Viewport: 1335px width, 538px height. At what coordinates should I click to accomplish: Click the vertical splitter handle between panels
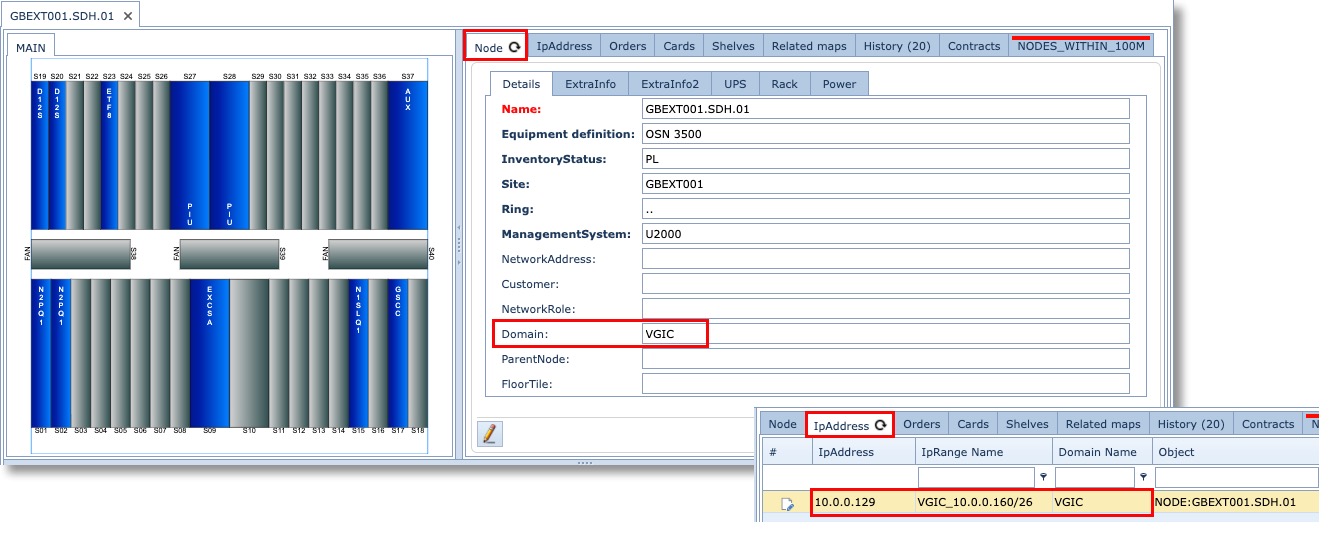(459, 245)
